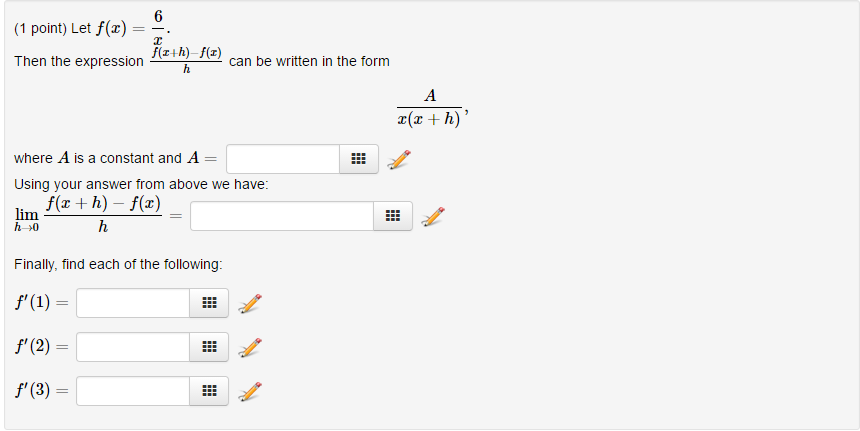Open equation editor grid for the limit answer
The width and height of the screenshot is (860, 431).
pos(392,216)
